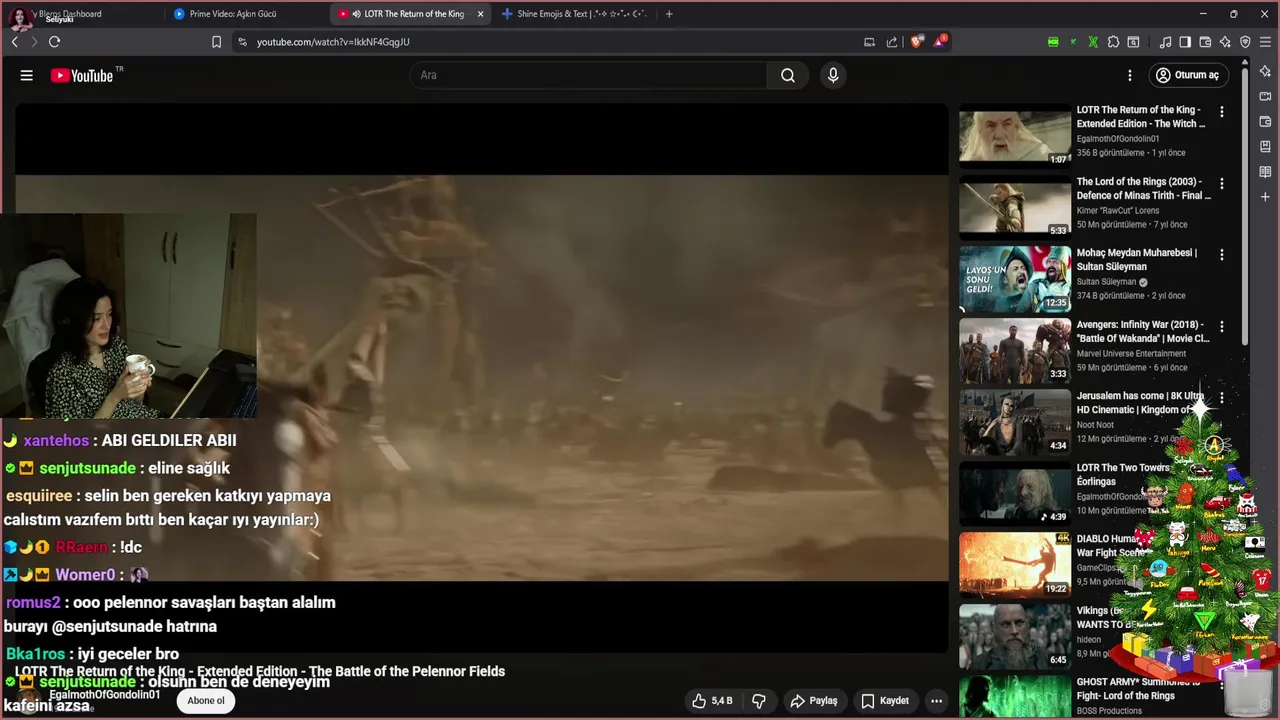Open site information icon in address bar
Viewport: 1280px width, 720px height.
(x=242, y=42)
